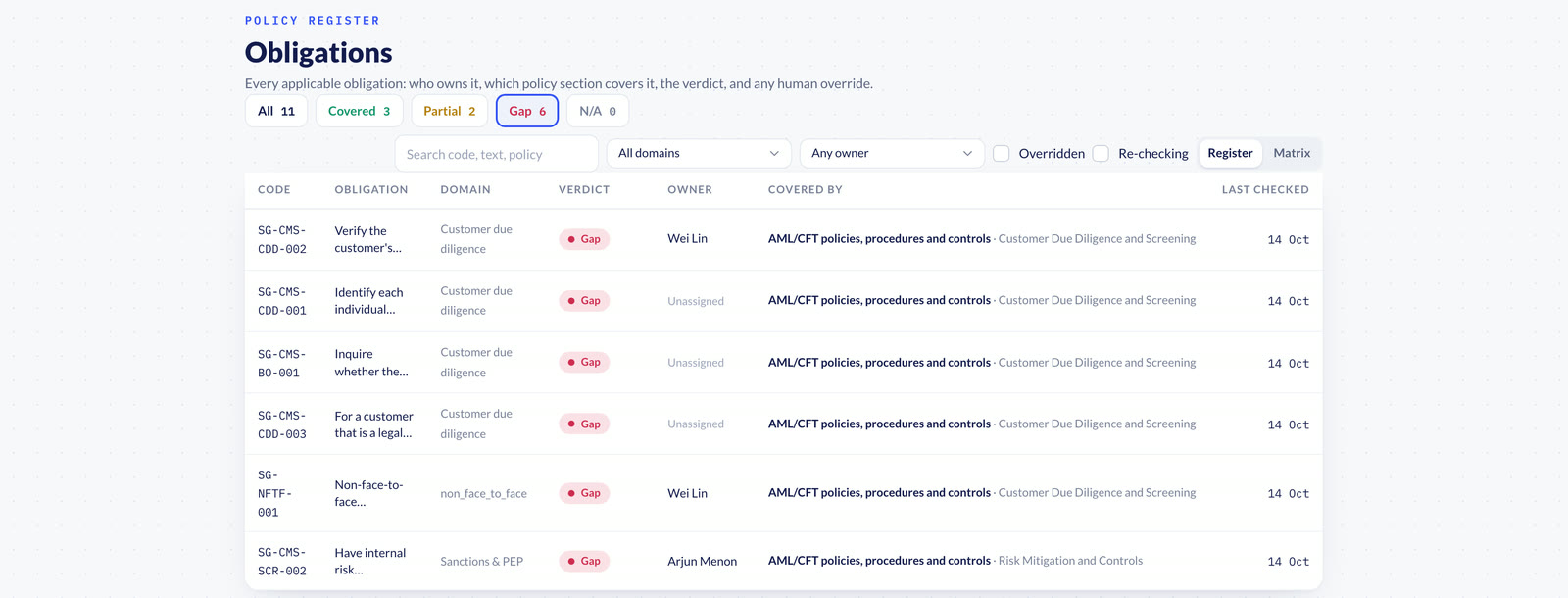Enable the Re-checking checkbox
This screenshot has width=1568, height=598.
click(1101, 153)
